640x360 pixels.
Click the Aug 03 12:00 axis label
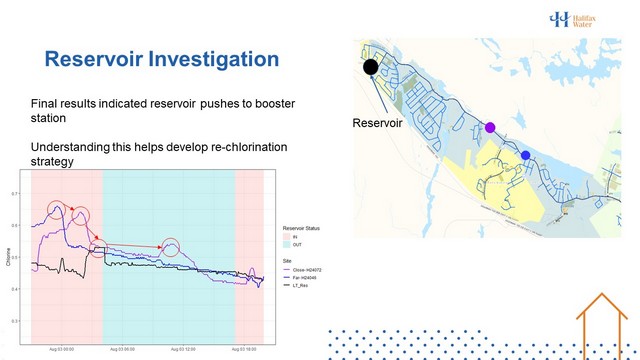[183, 349]
